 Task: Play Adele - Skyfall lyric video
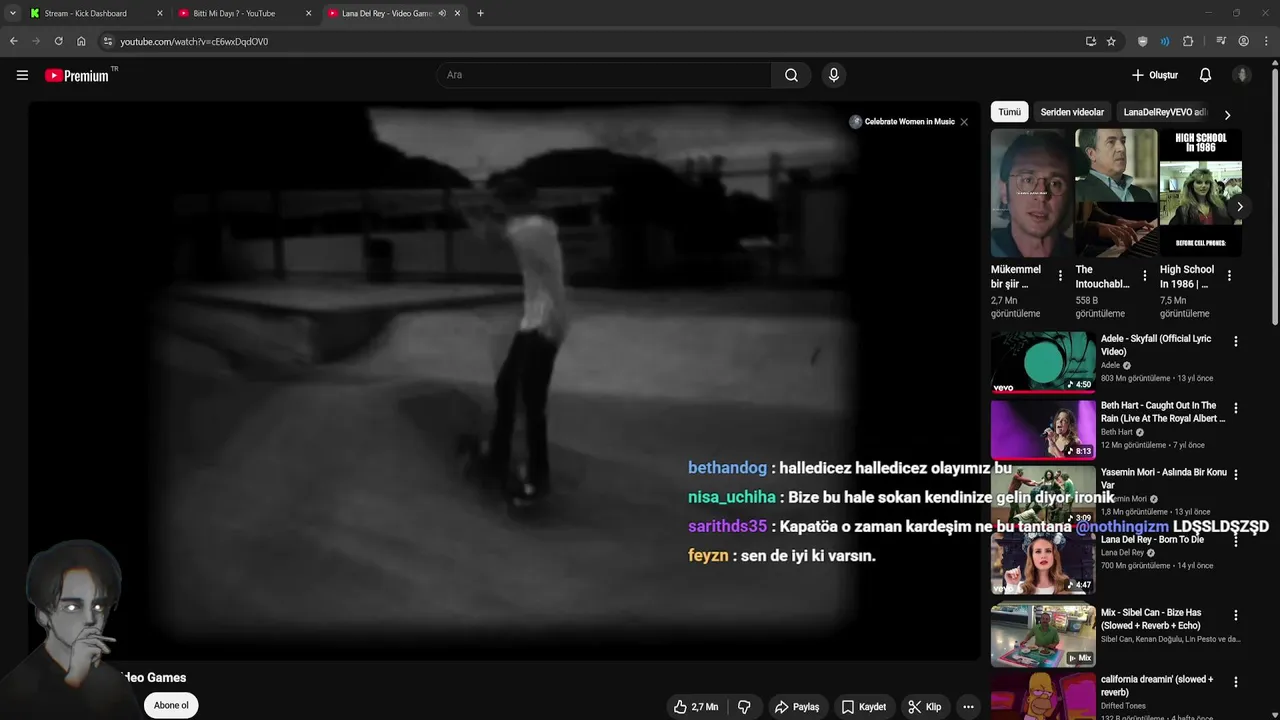tap(1043, 361)
